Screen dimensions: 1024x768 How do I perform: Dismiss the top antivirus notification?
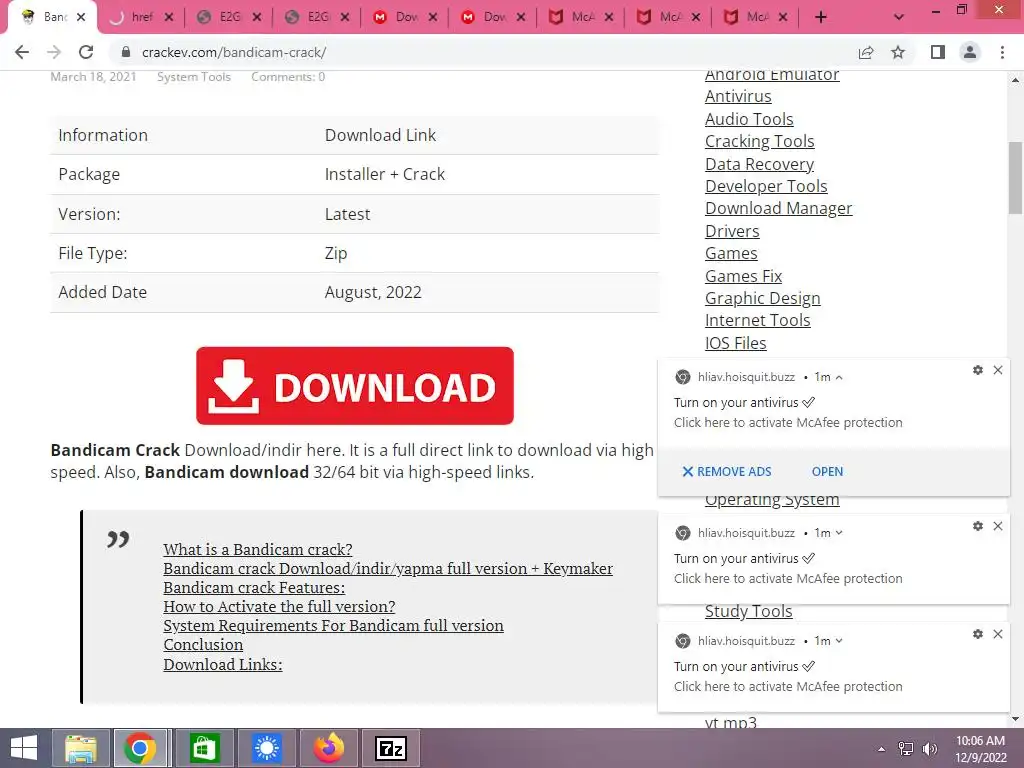click(x=998, y=370)
